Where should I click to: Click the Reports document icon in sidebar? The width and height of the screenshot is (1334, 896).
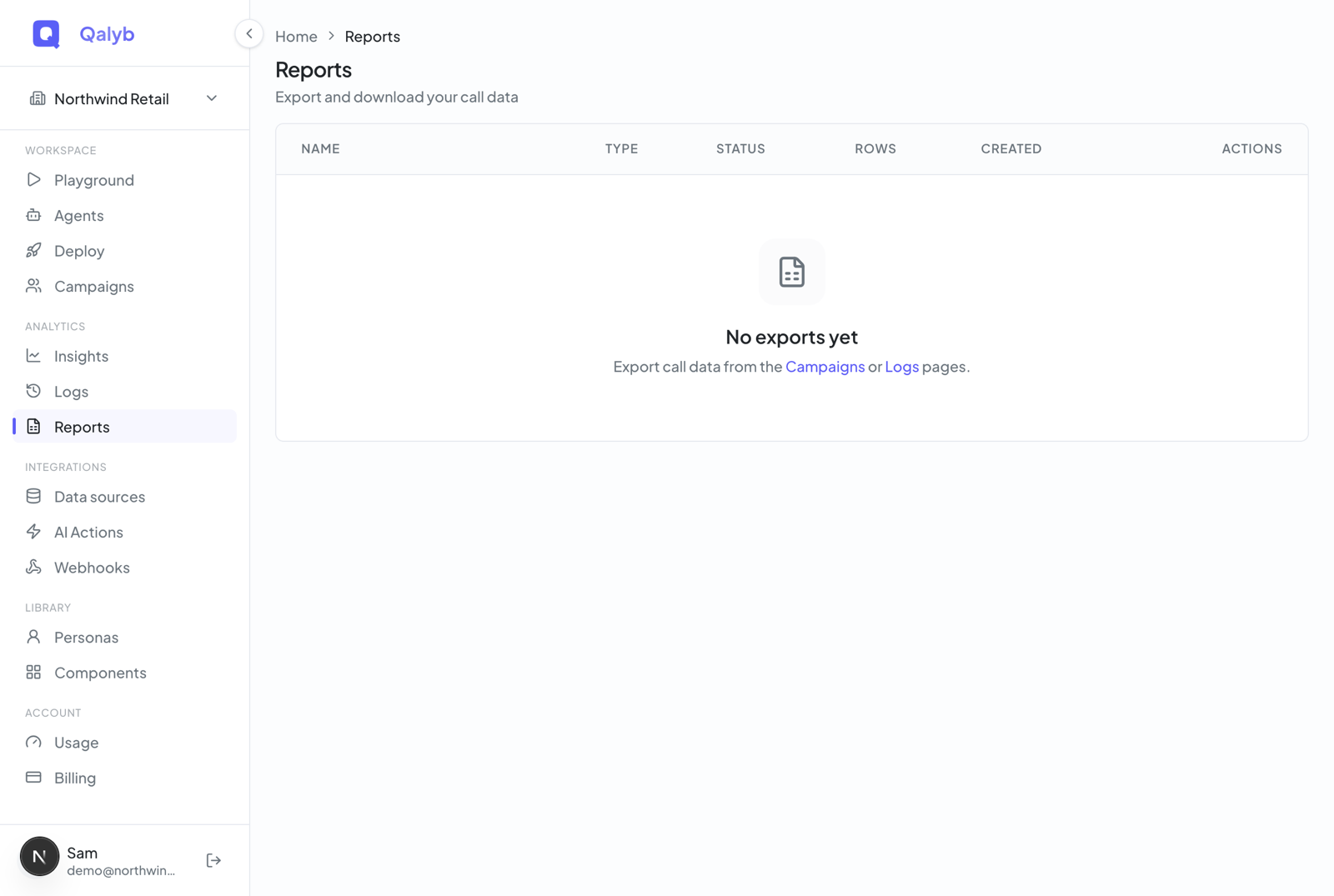pos(33,427)
